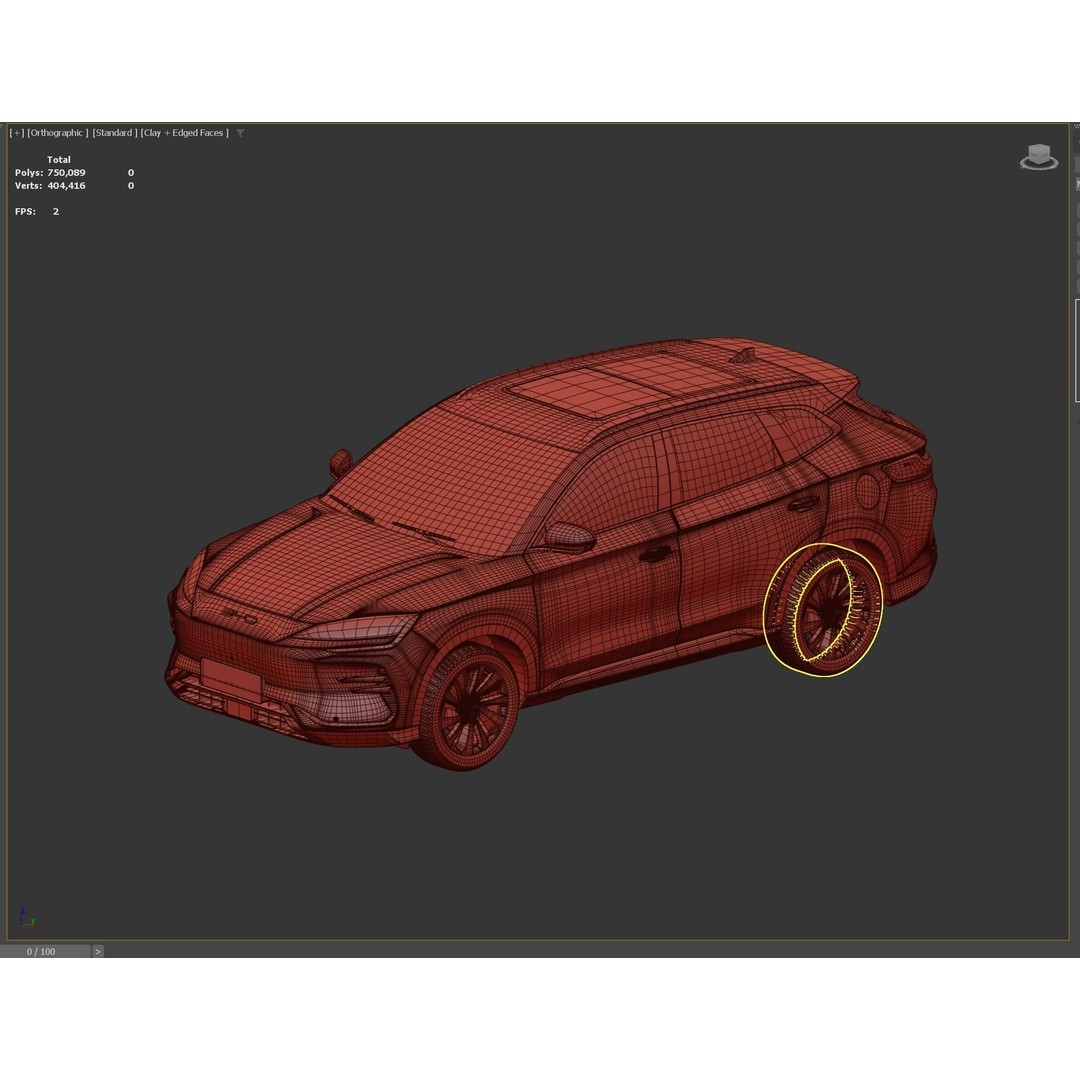This screenshot has height=1080, width=1080.
Task: Select the round charging port cover on rear fender
Action: [867, 492]
